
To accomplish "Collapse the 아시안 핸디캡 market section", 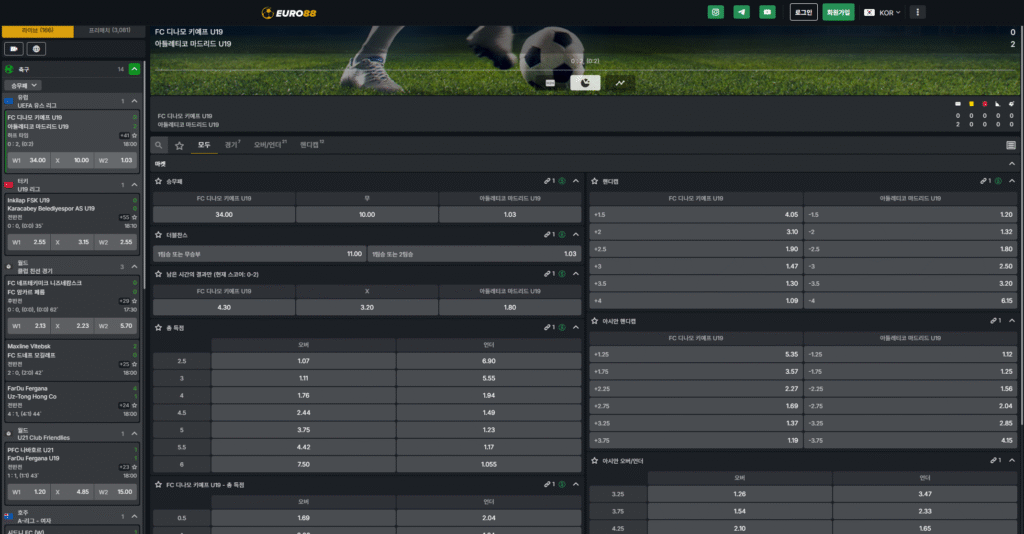I will (x=1011, y=321).
